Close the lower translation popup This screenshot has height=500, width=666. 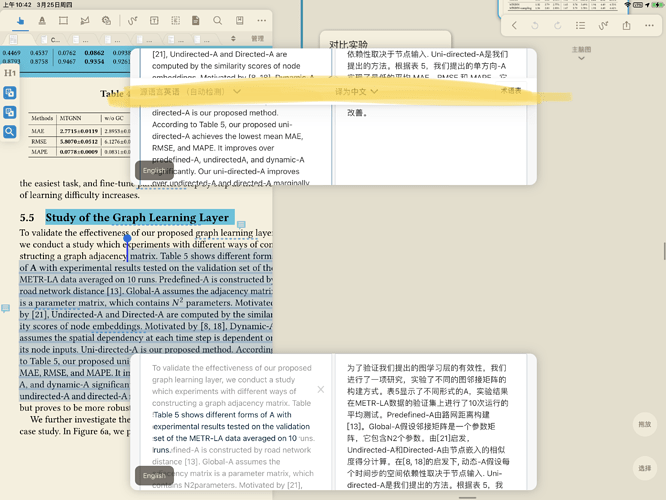(321, 389)
